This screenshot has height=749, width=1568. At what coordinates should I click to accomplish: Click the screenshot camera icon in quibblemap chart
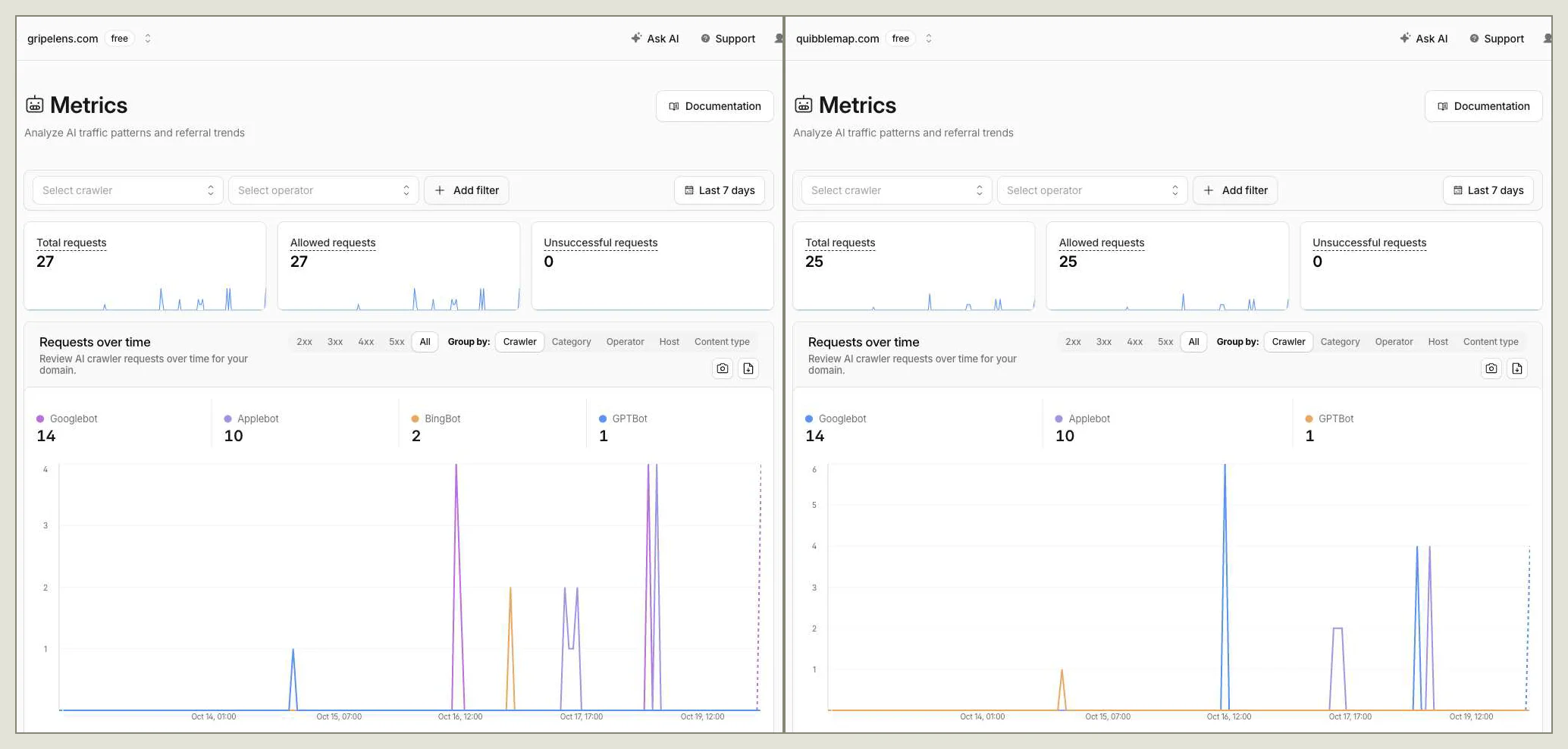click(x=1491, y=368)
